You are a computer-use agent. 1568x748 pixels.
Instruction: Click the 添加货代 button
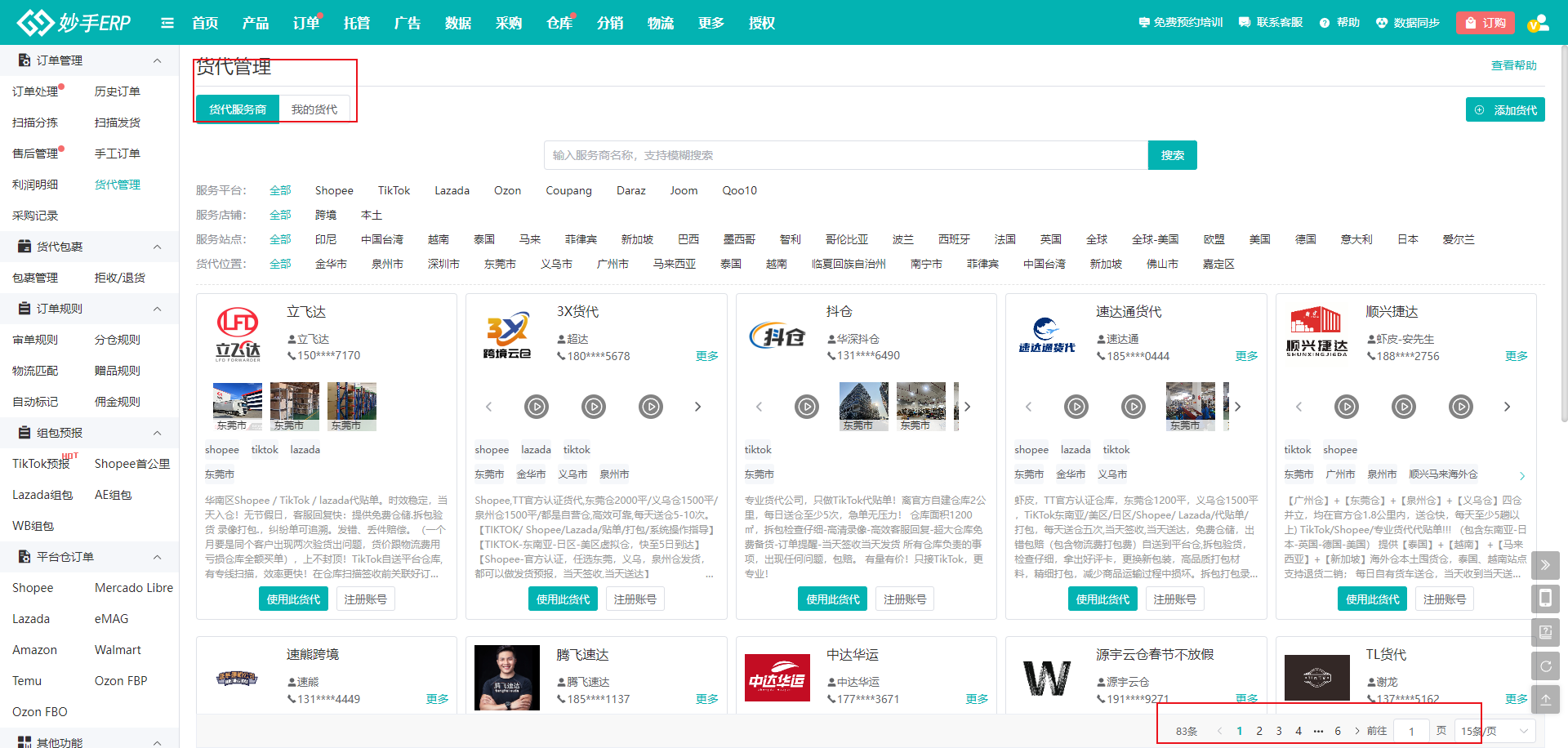1506,110
